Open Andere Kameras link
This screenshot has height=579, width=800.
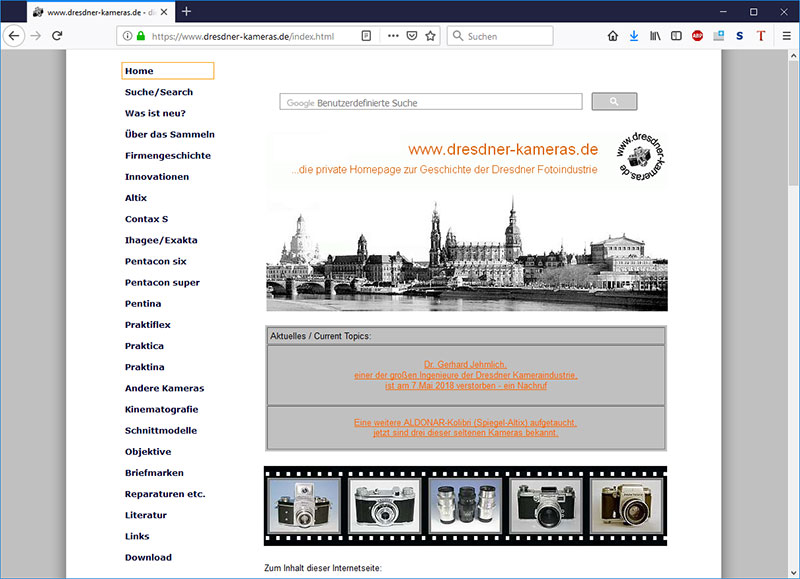pyautogui.click(x=164, y=388)
